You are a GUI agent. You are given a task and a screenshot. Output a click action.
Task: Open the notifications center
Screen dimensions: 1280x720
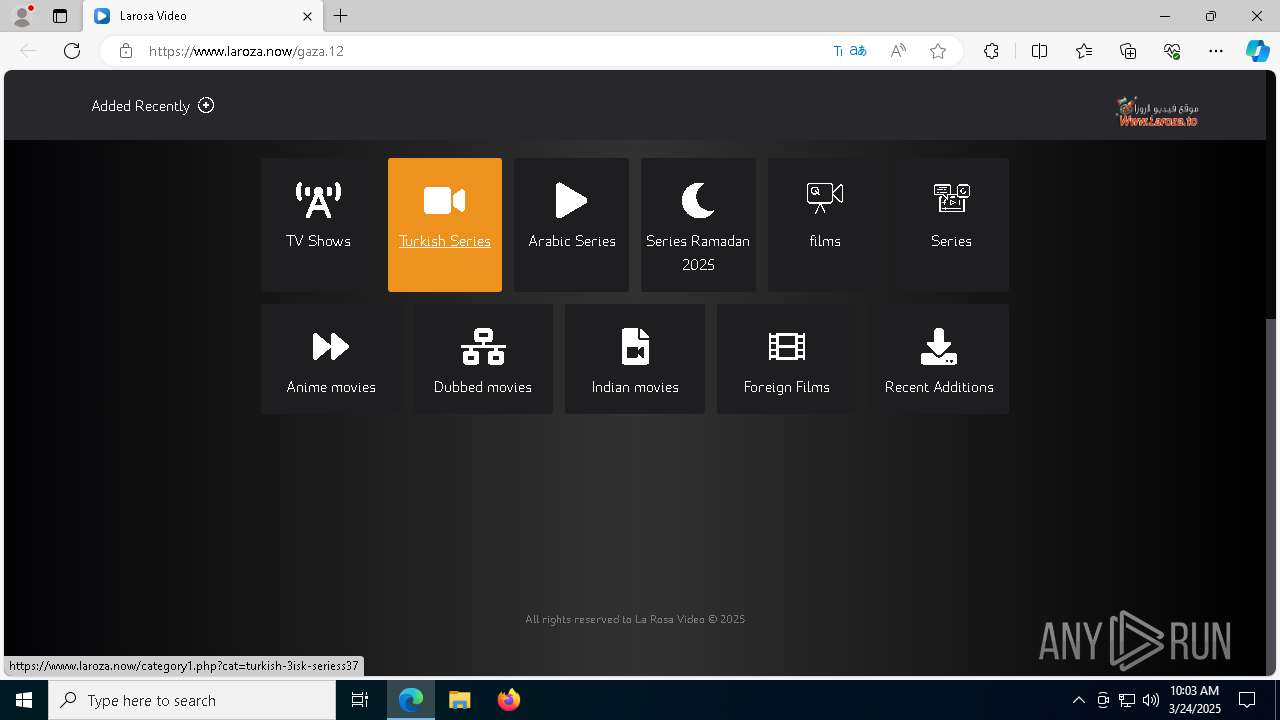pyautogui.click(x=1247, y=700)
